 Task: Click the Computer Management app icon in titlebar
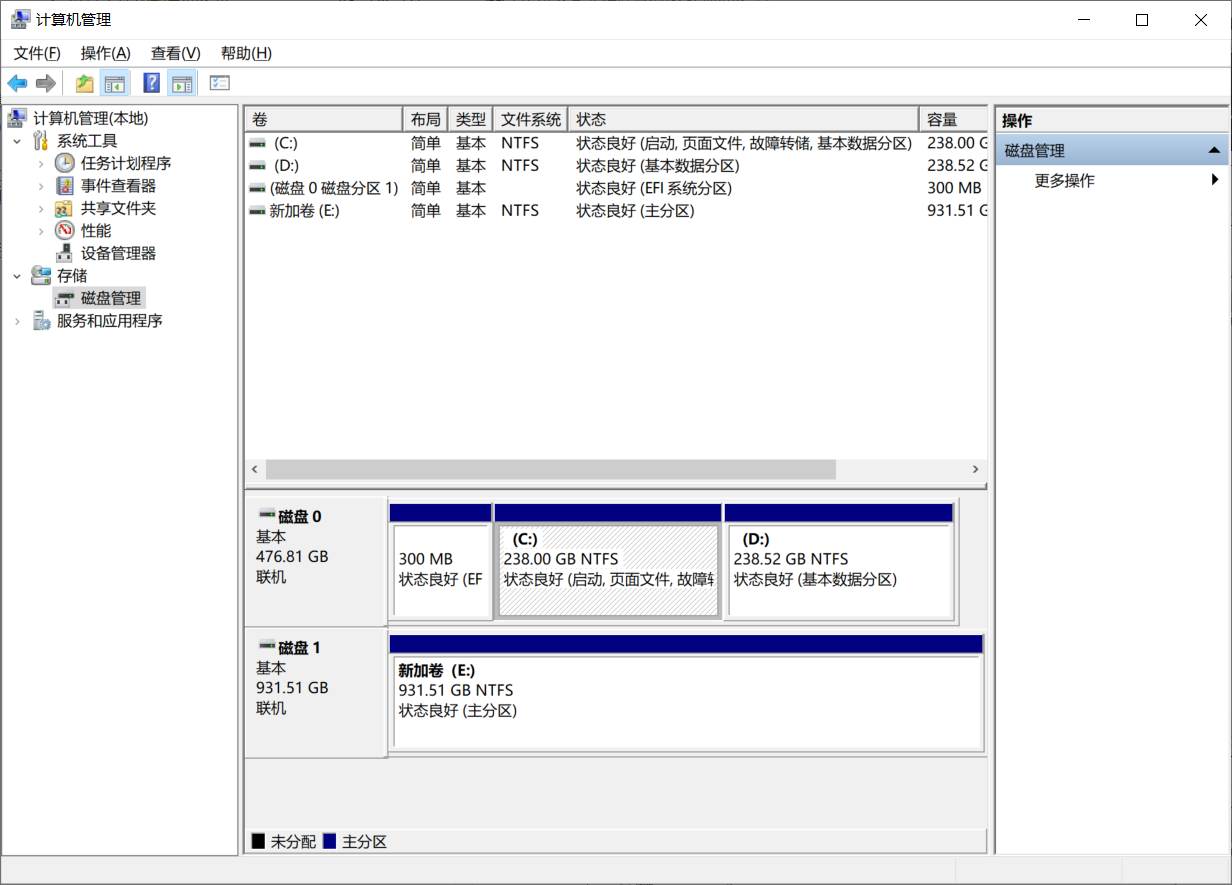[17, 18]
